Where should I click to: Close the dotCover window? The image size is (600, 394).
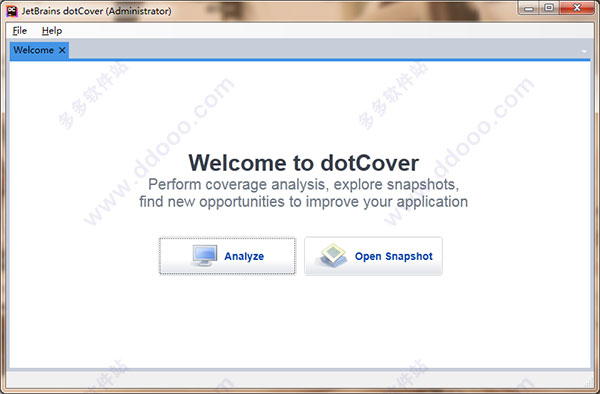click(577, 8)
